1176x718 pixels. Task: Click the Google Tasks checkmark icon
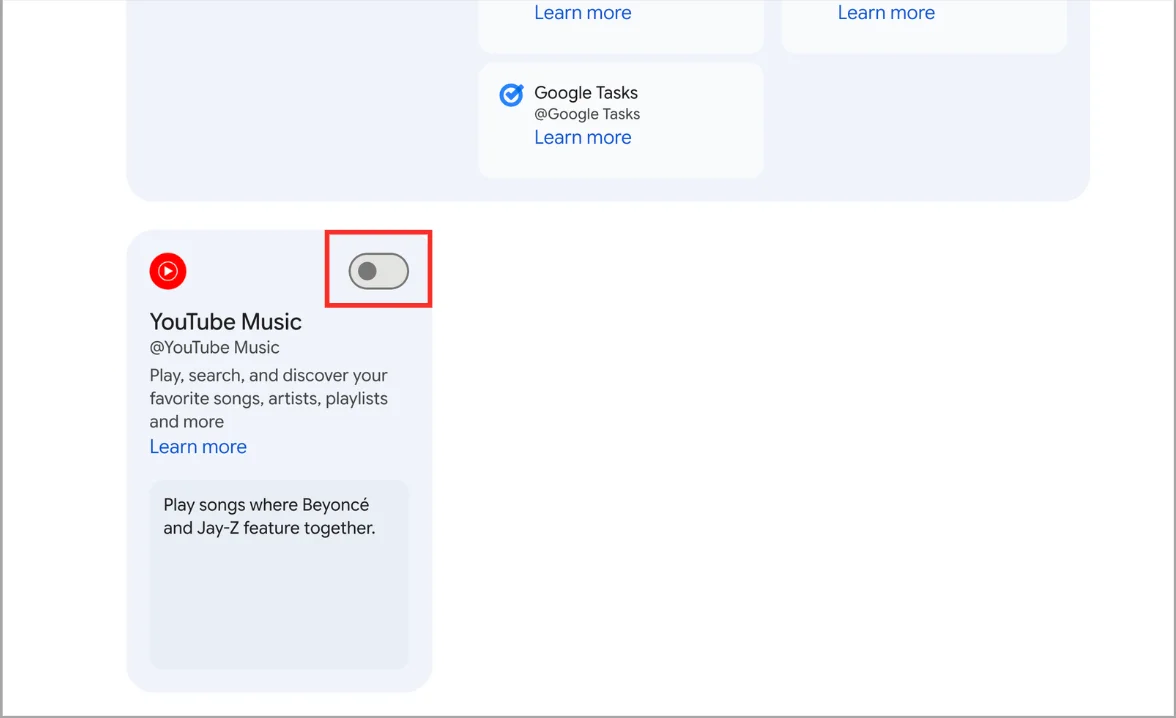[512, 95]
